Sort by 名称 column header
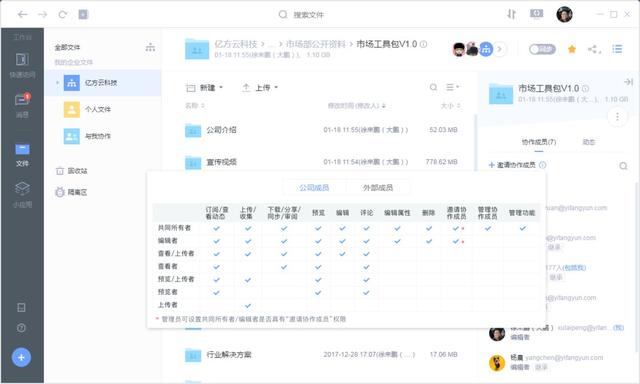 [195, 106]
